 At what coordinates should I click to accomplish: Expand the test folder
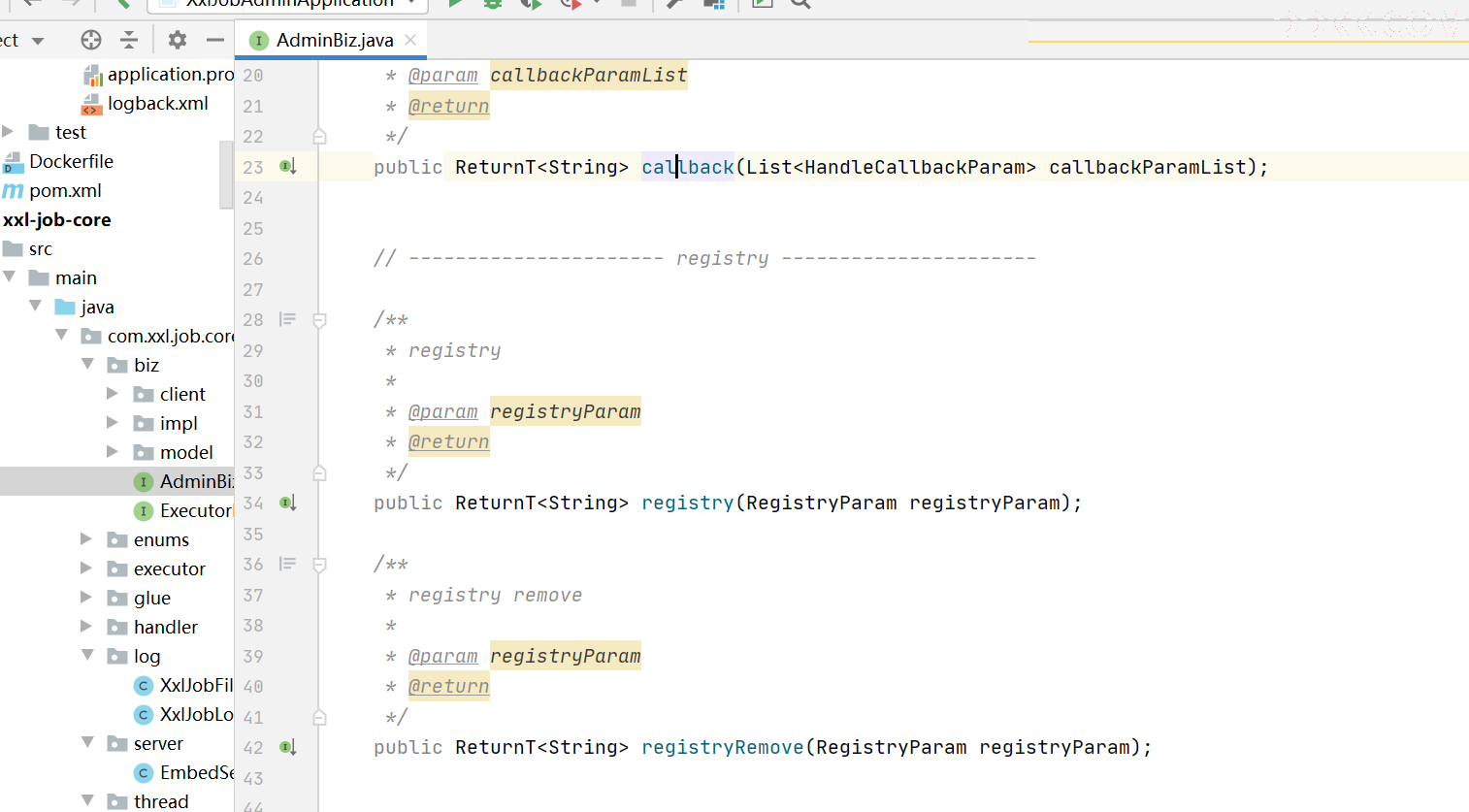pos(9,132)
